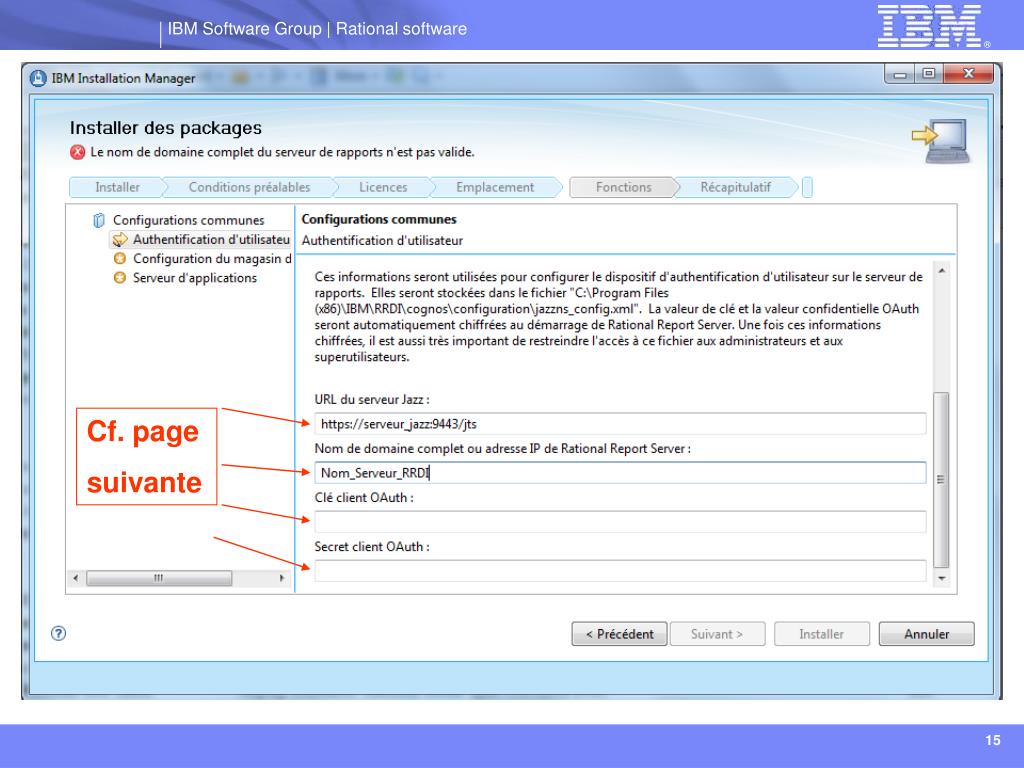
Task: Click the help question mark icon
Action: (x=58, y=633)
